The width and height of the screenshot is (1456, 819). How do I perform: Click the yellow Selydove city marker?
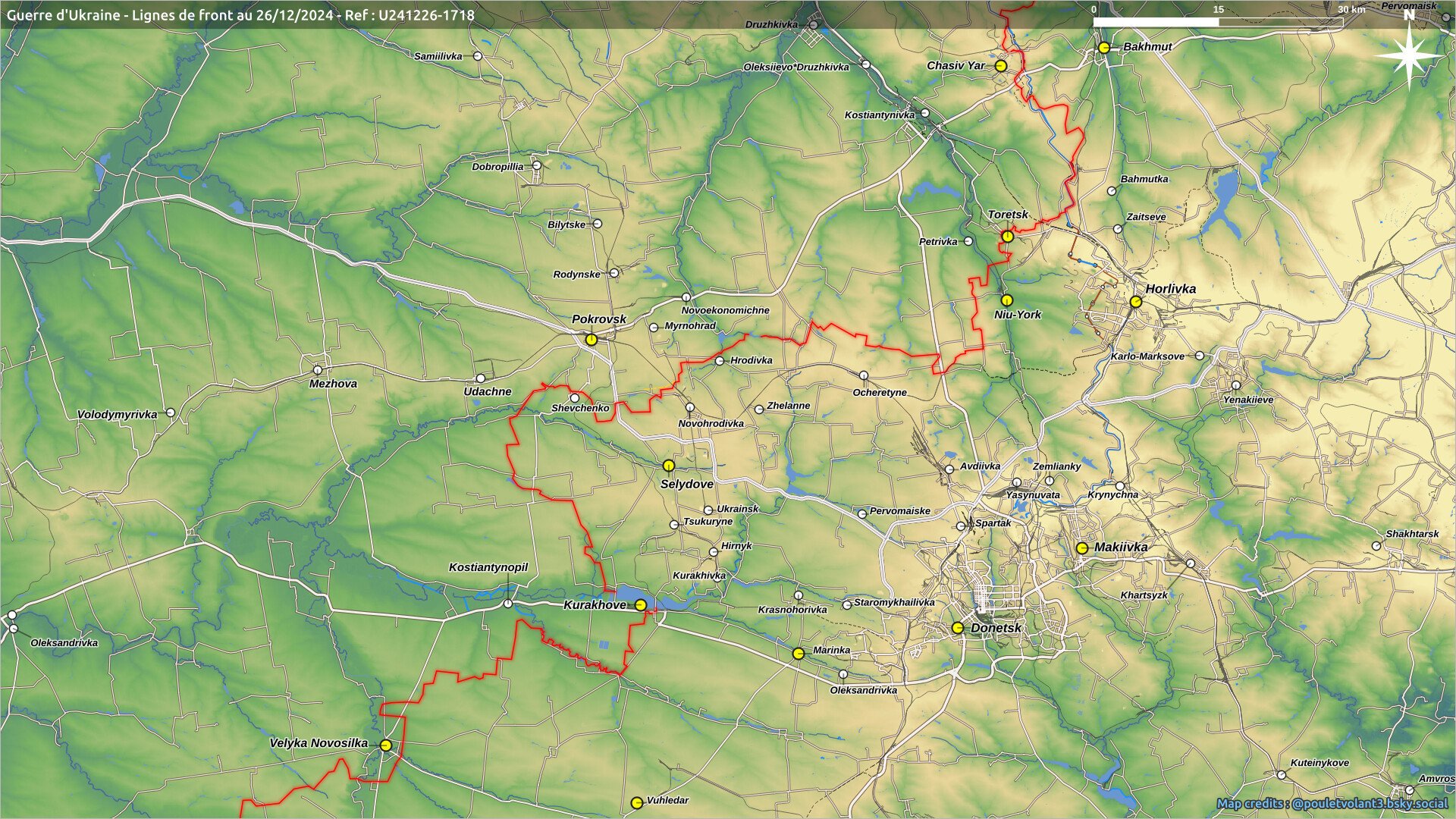point(669,466)
